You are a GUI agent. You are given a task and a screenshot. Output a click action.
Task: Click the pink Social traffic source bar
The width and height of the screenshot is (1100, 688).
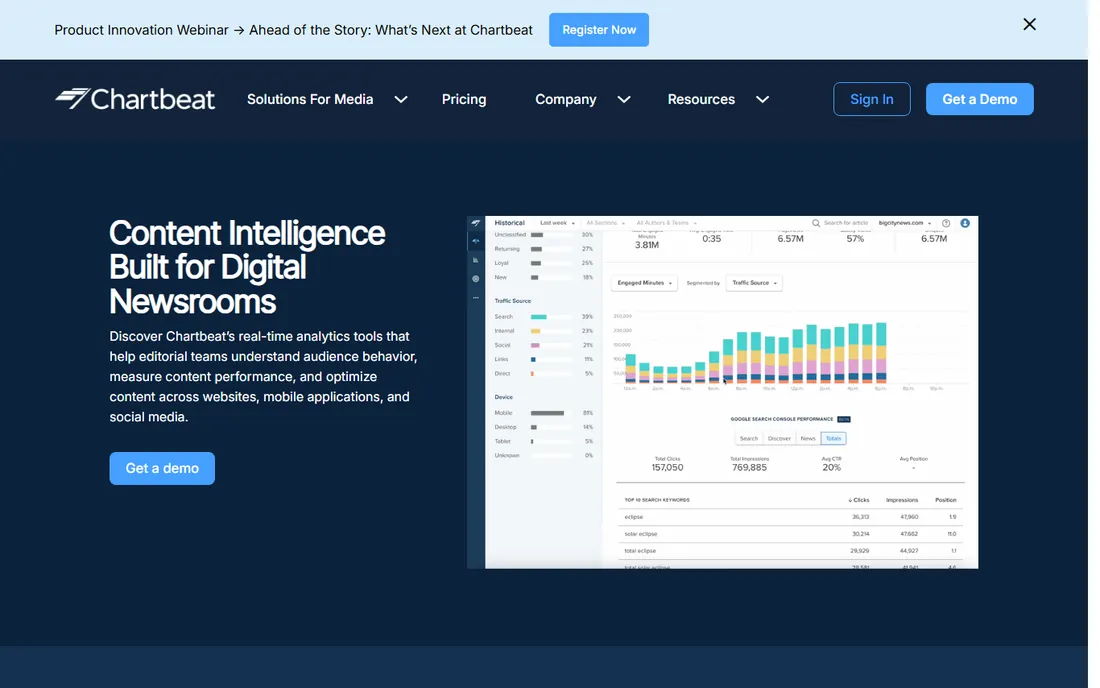535,345
